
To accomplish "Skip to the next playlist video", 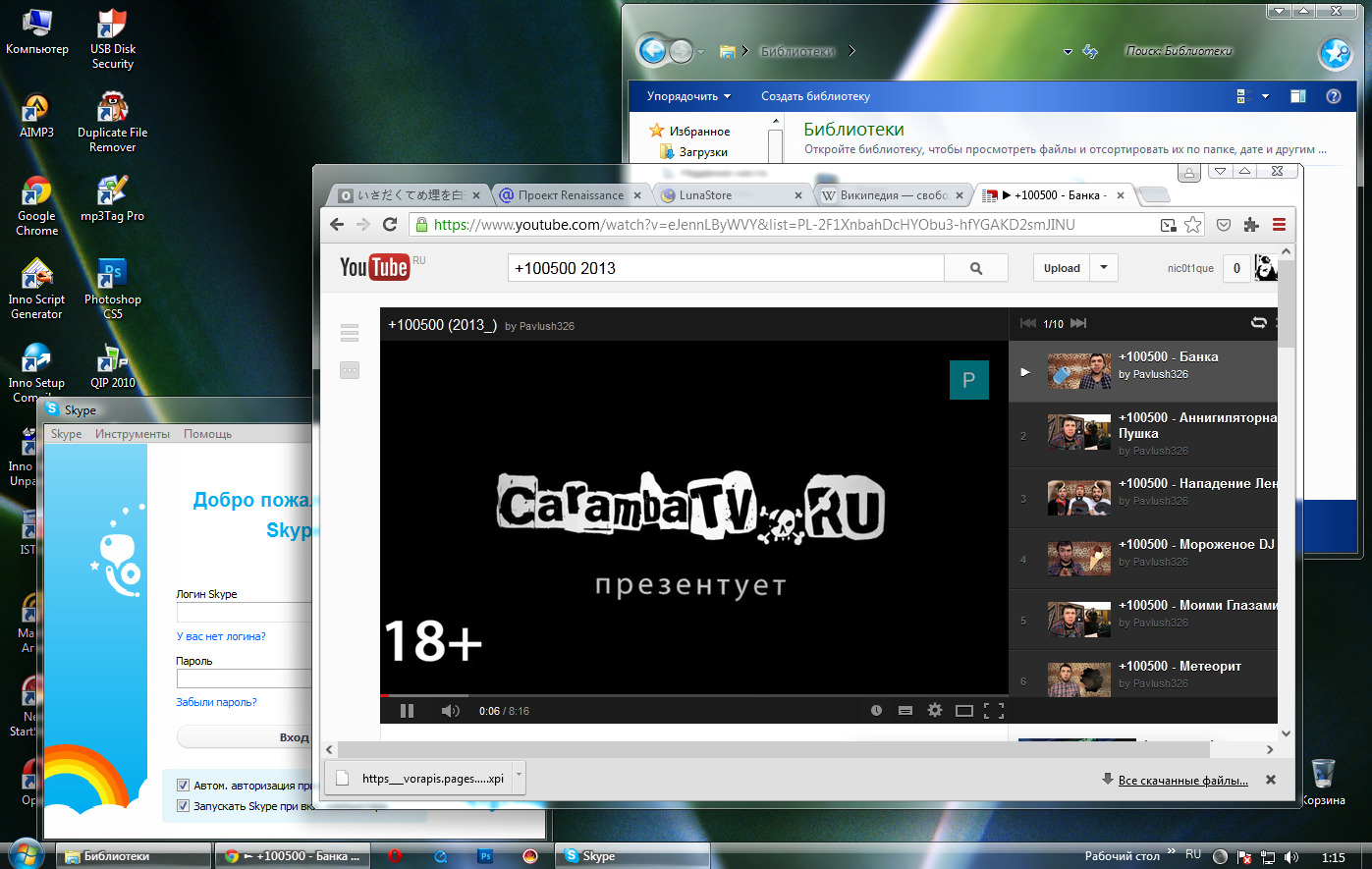I will point(1078,323).
